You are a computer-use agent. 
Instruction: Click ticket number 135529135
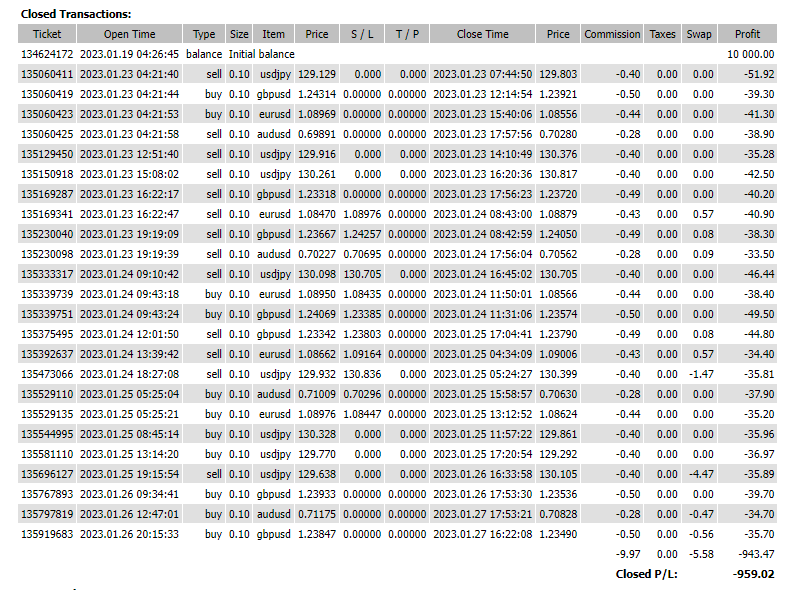coord(47,414)
